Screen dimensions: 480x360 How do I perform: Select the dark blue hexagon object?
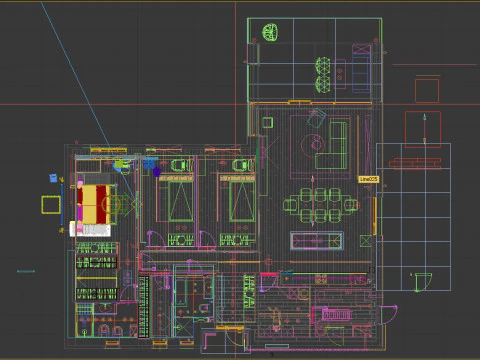point(157,172)
